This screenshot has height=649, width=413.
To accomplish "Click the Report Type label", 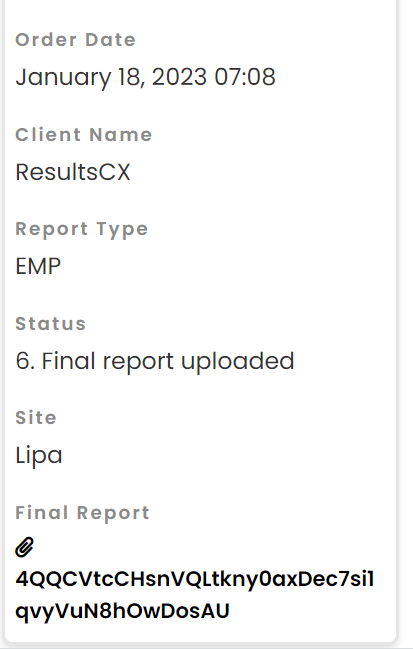I will click(82, 230).
